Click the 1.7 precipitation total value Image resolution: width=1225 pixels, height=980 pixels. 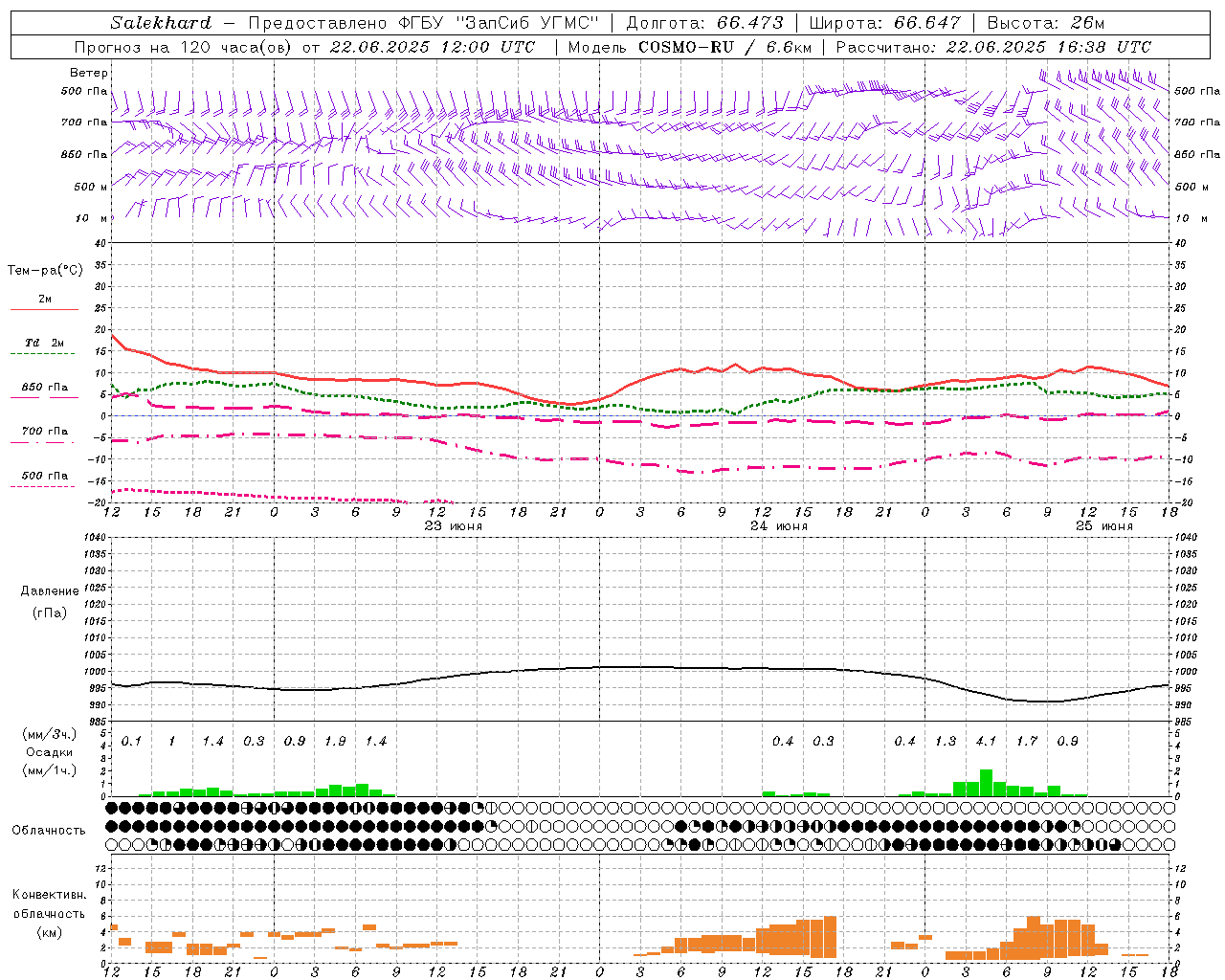tap(1027, 742)
